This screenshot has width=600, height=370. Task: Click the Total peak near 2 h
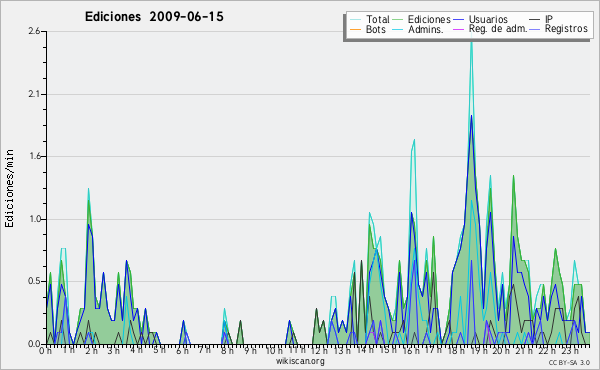88,189
